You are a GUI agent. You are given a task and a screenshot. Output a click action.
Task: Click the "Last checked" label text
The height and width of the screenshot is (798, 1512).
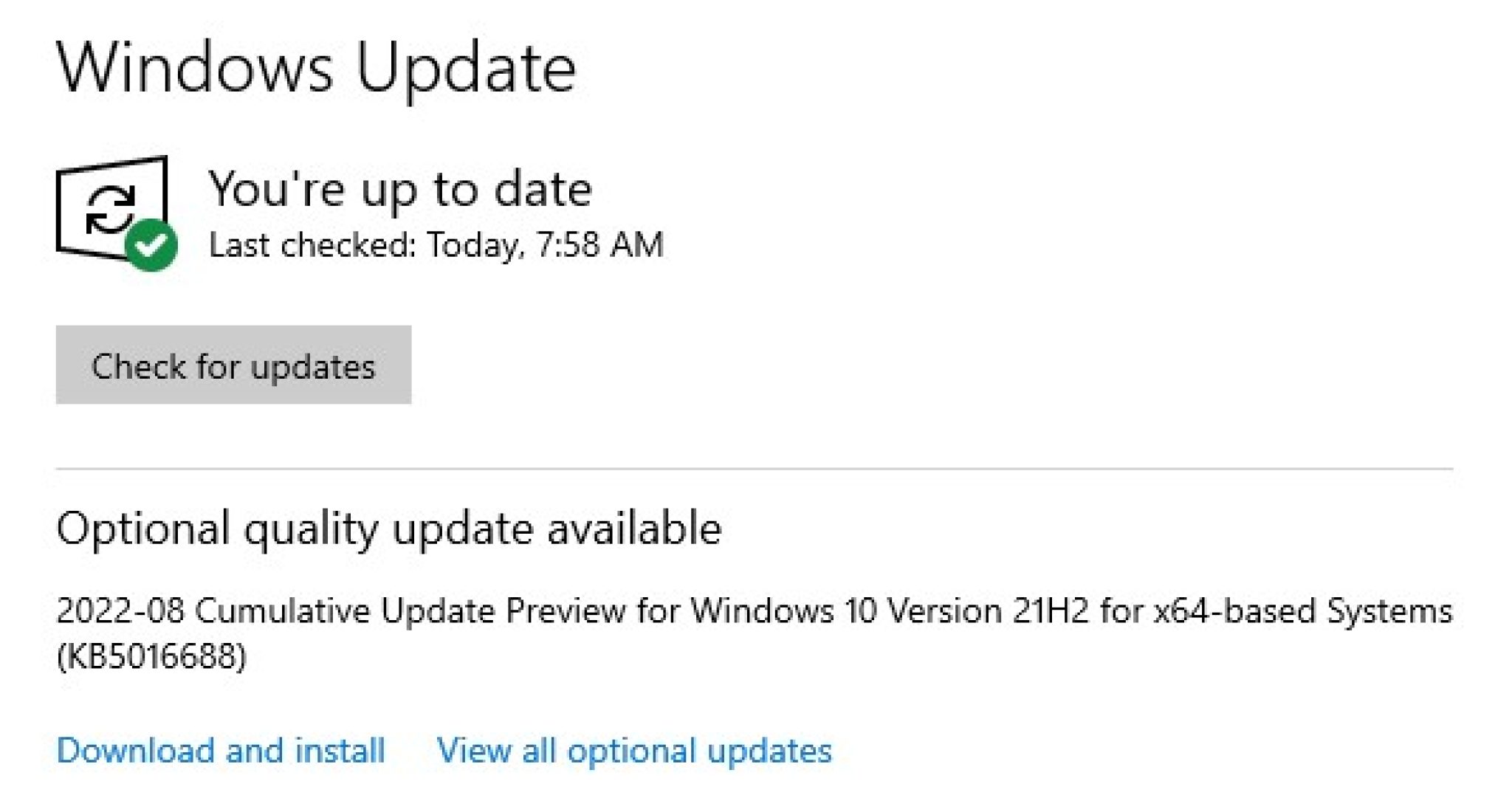pyautogui.click(x=312, y=245)
